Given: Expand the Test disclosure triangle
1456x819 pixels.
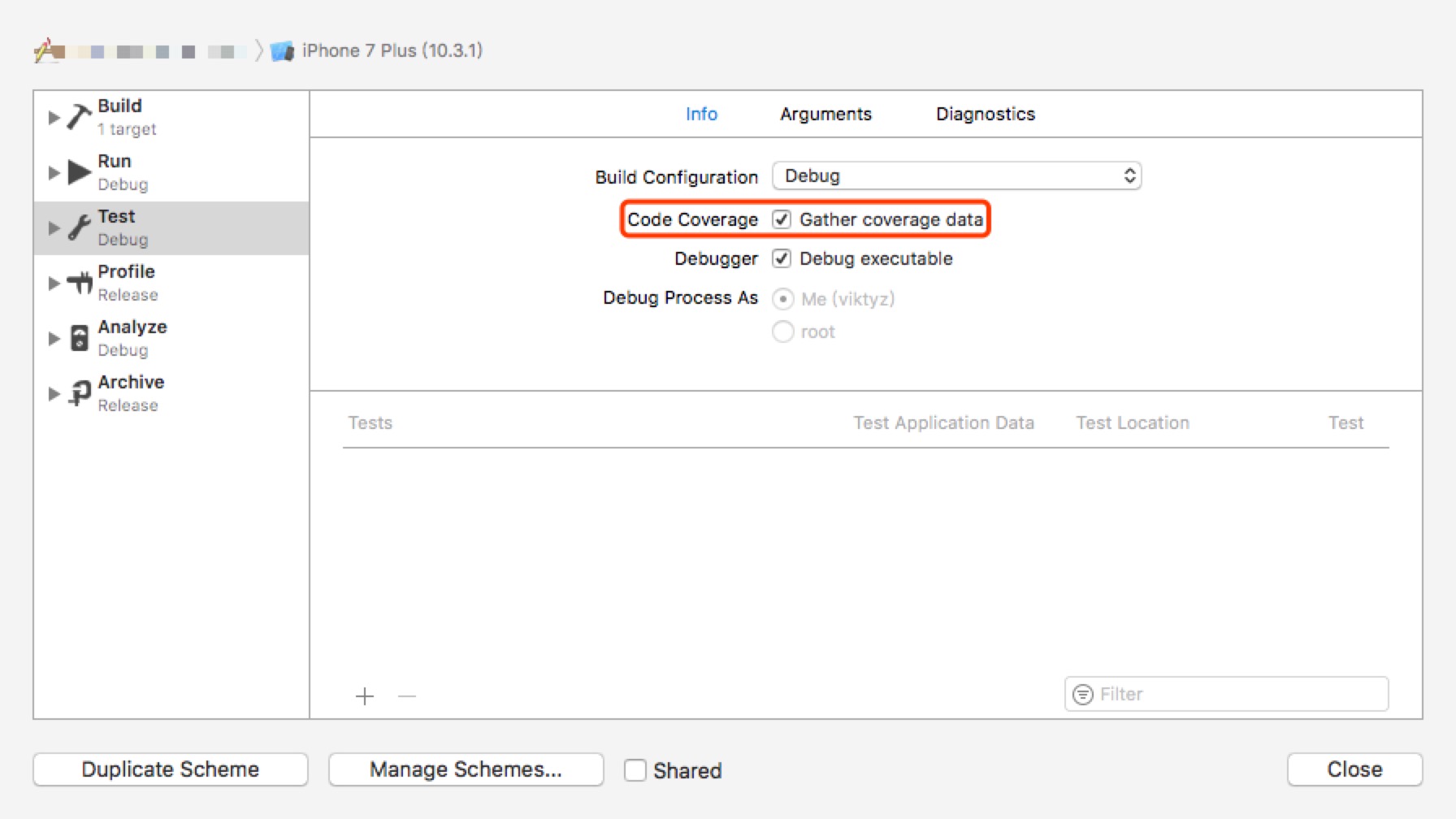Looking at the screenshot, I should click(x=54, y=228).
